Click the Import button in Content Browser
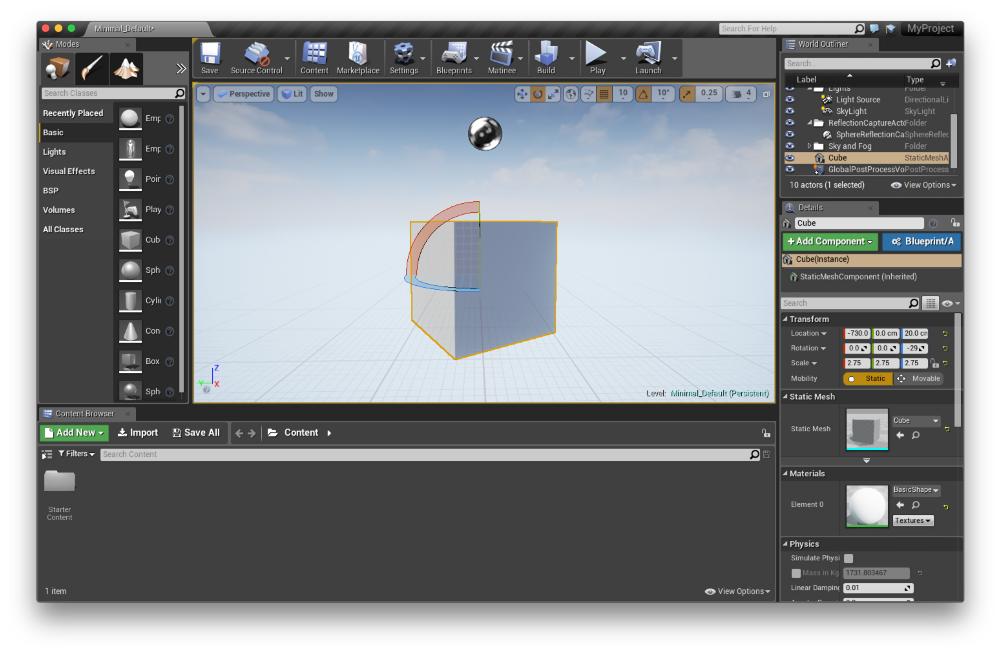This screenshot has height=653, width=1000. [138, 433]
